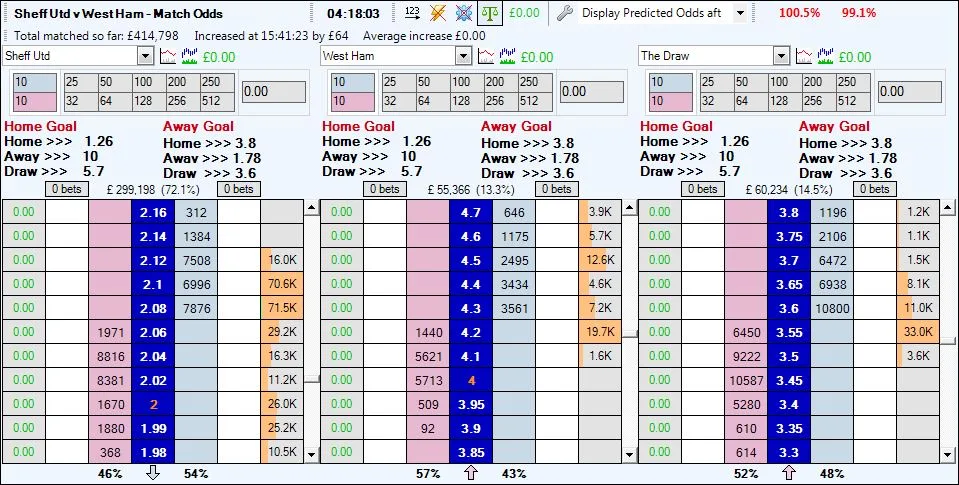This screenshot has width=959, height=485.
Task: Click price 2.16 in Sheff Utd ladder
Action: [x=153, y=212]
